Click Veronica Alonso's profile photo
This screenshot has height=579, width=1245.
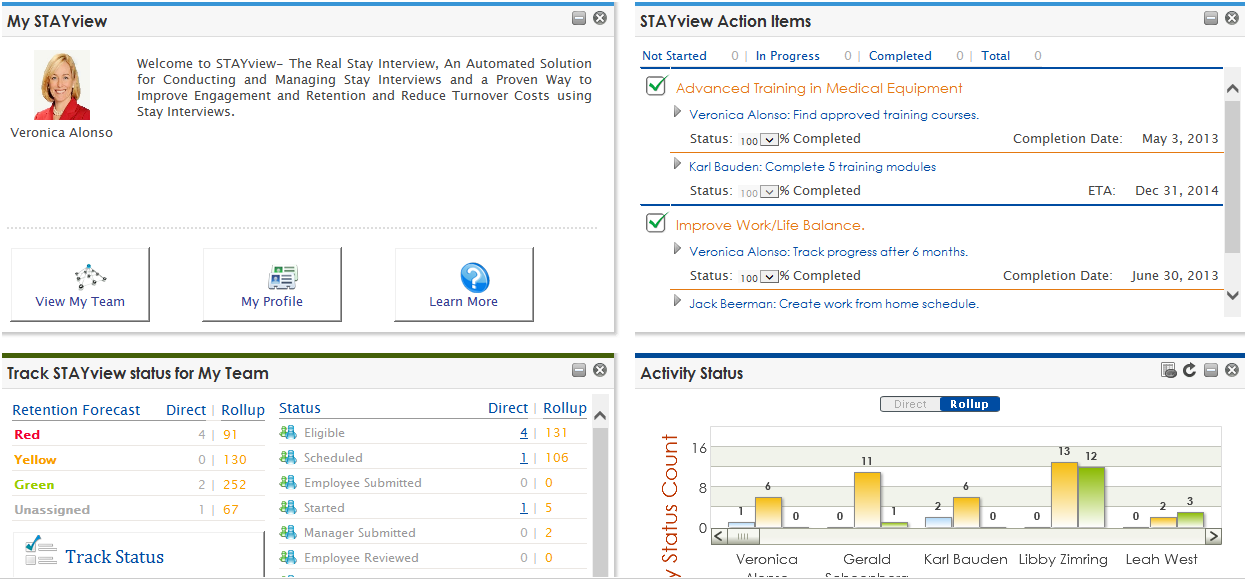[x=62, y=85]
